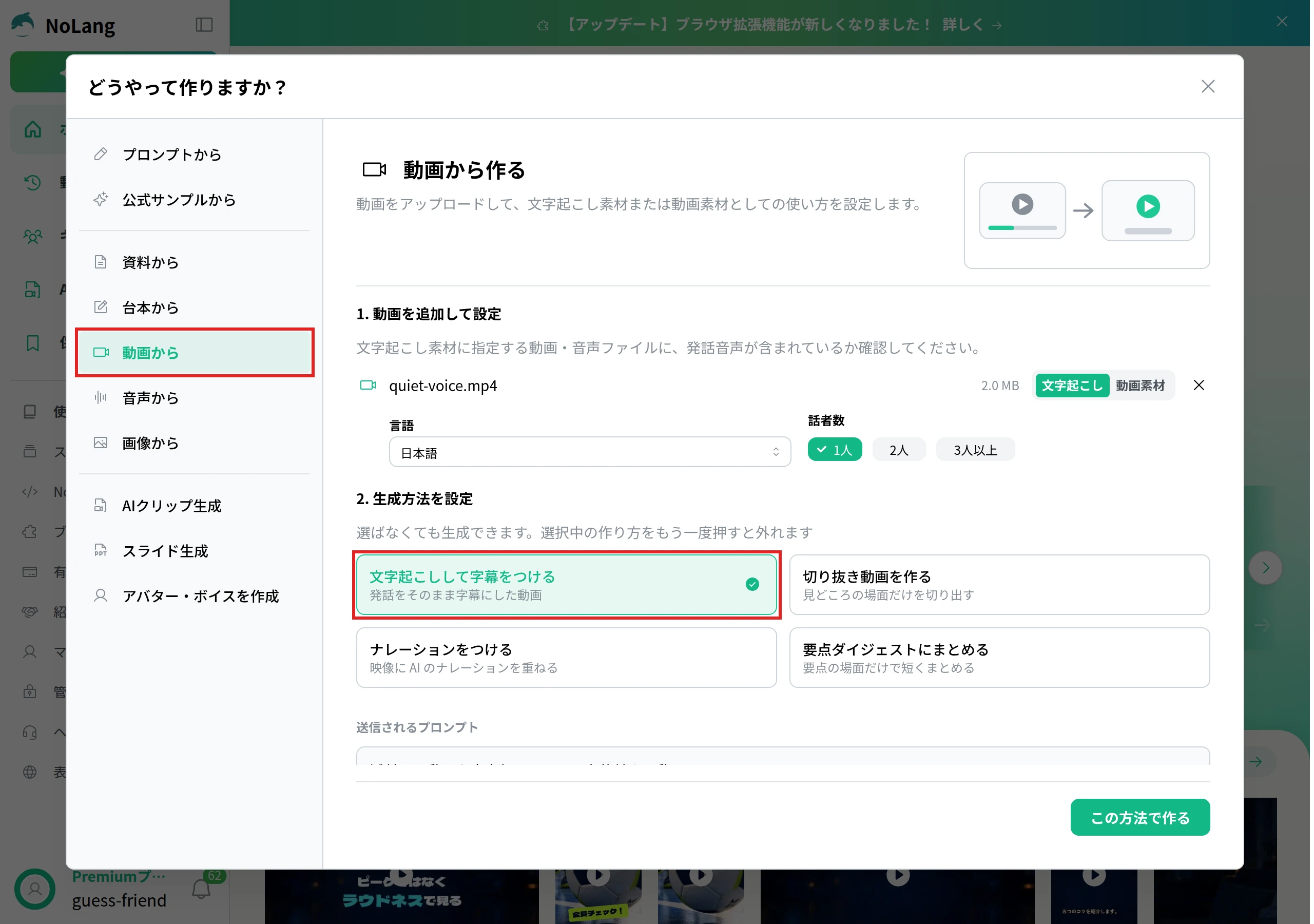Click the camera icon beside quiet-voice.mp4
The width and height of the screenshot is (1314, 924).
tap(369, 386)
